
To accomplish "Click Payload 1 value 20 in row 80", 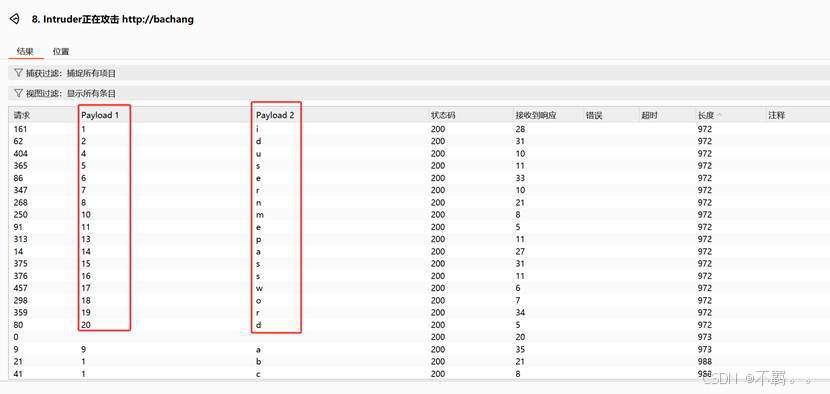I will 86,325.
